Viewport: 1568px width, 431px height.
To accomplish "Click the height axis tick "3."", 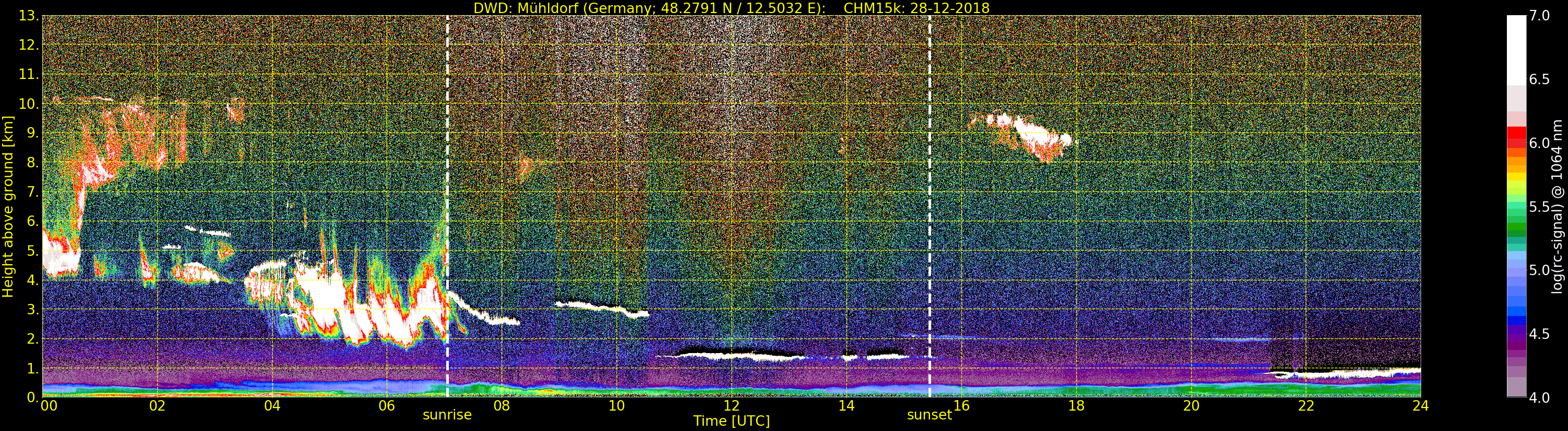I will 33,309.
